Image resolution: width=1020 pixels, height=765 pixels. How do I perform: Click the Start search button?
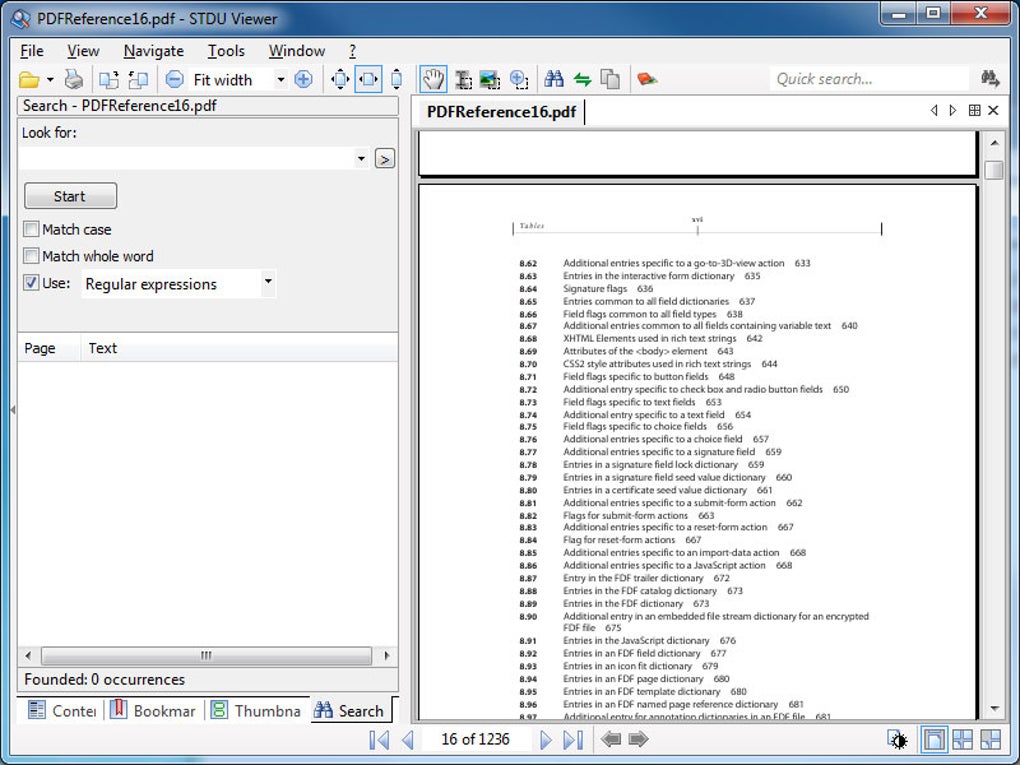(x=70, y=196)
